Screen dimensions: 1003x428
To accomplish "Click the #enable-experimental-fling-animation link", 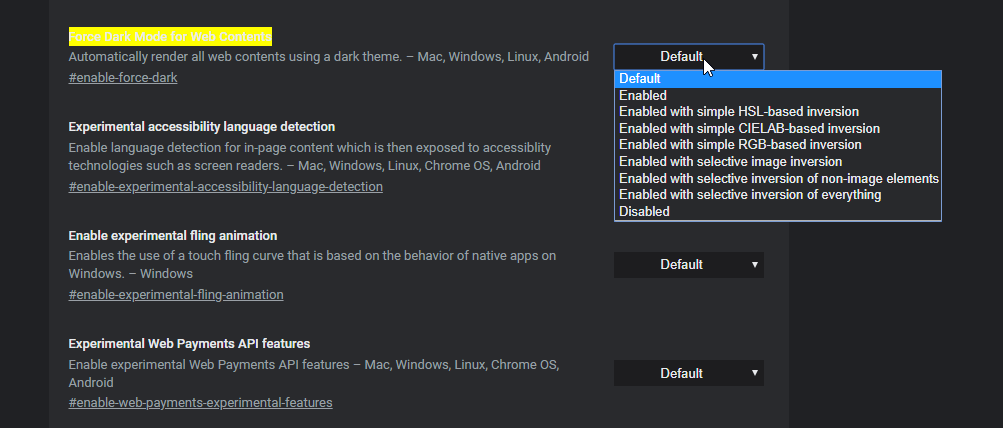I will (x=176, y=295).
